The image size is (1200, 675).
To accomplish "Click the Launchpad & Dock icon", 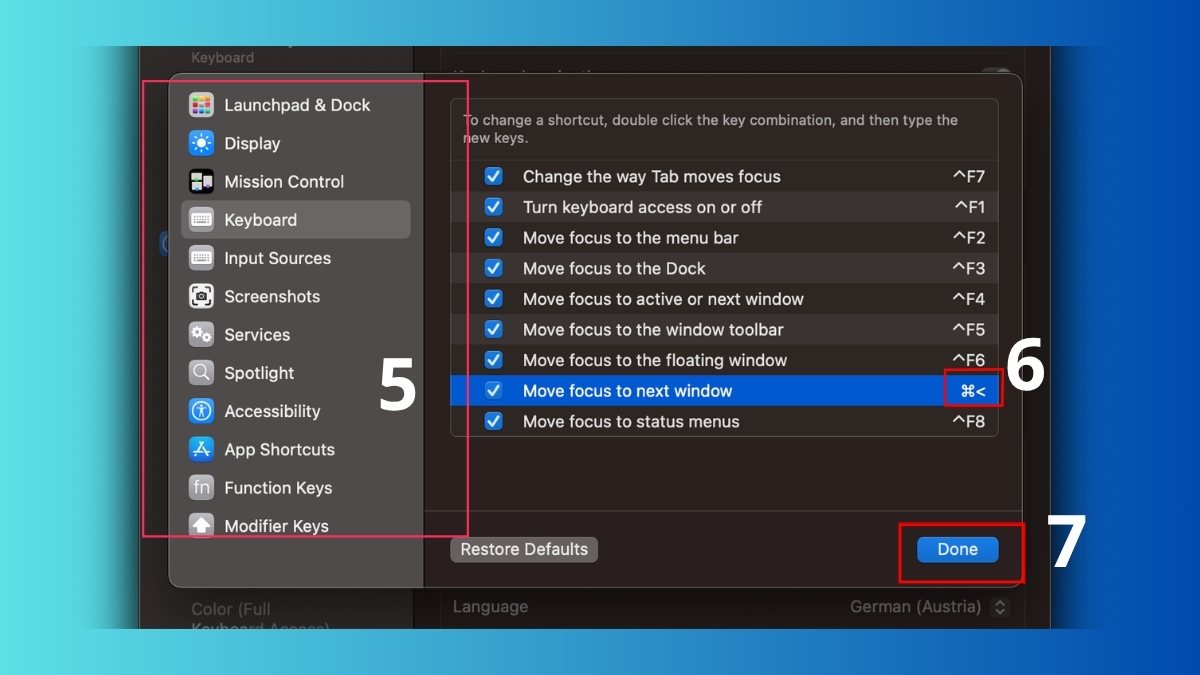I will pos(202,105).
